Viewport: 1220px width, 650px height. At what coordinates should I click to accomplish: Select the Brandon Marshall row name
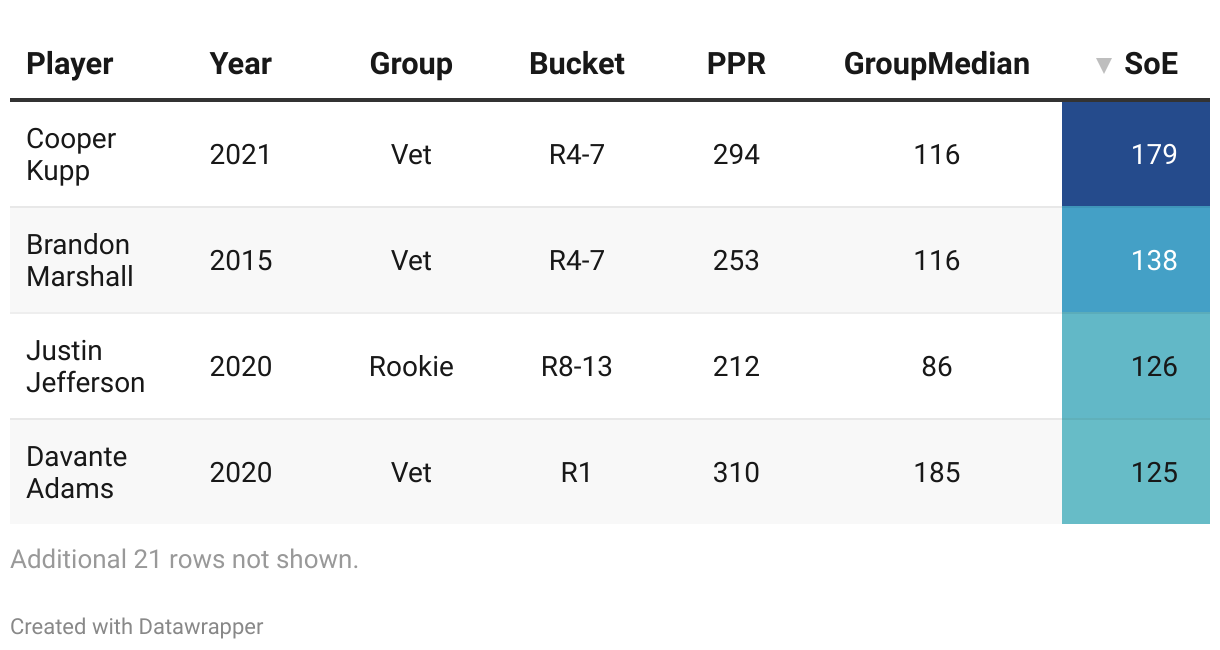[80, 261]
